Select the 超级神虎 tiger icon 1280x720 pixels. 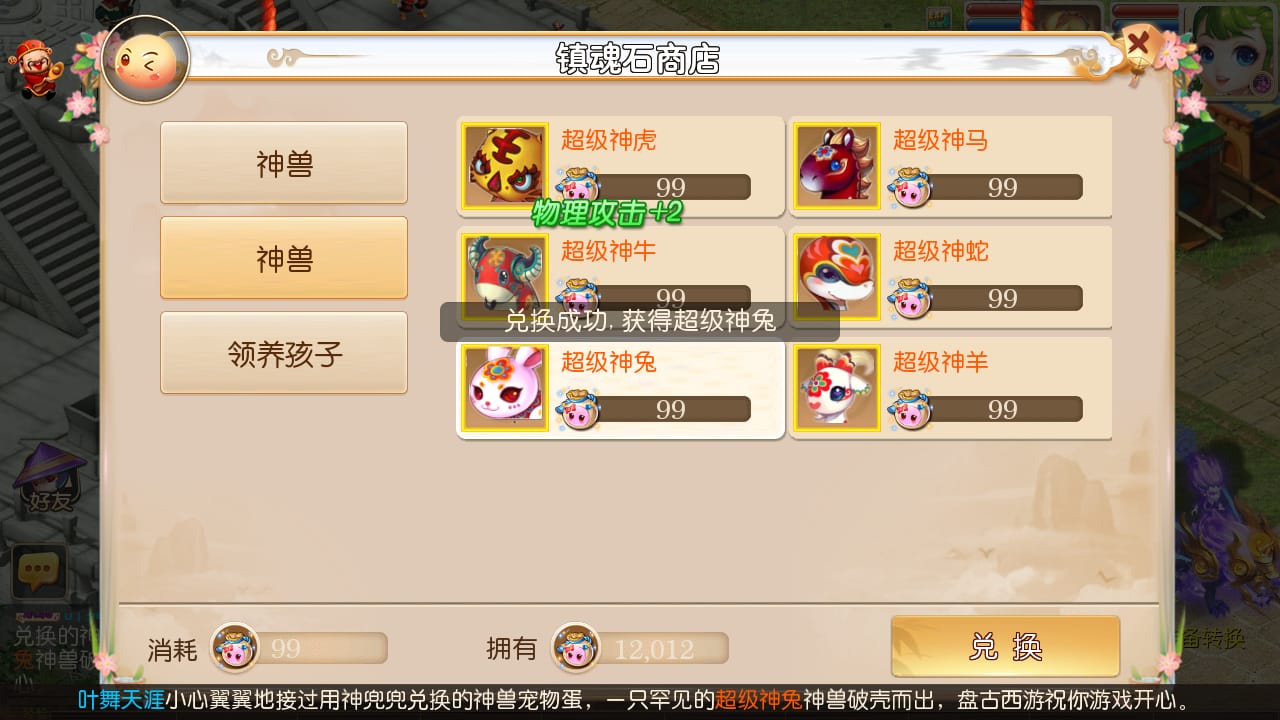point(505,166)
